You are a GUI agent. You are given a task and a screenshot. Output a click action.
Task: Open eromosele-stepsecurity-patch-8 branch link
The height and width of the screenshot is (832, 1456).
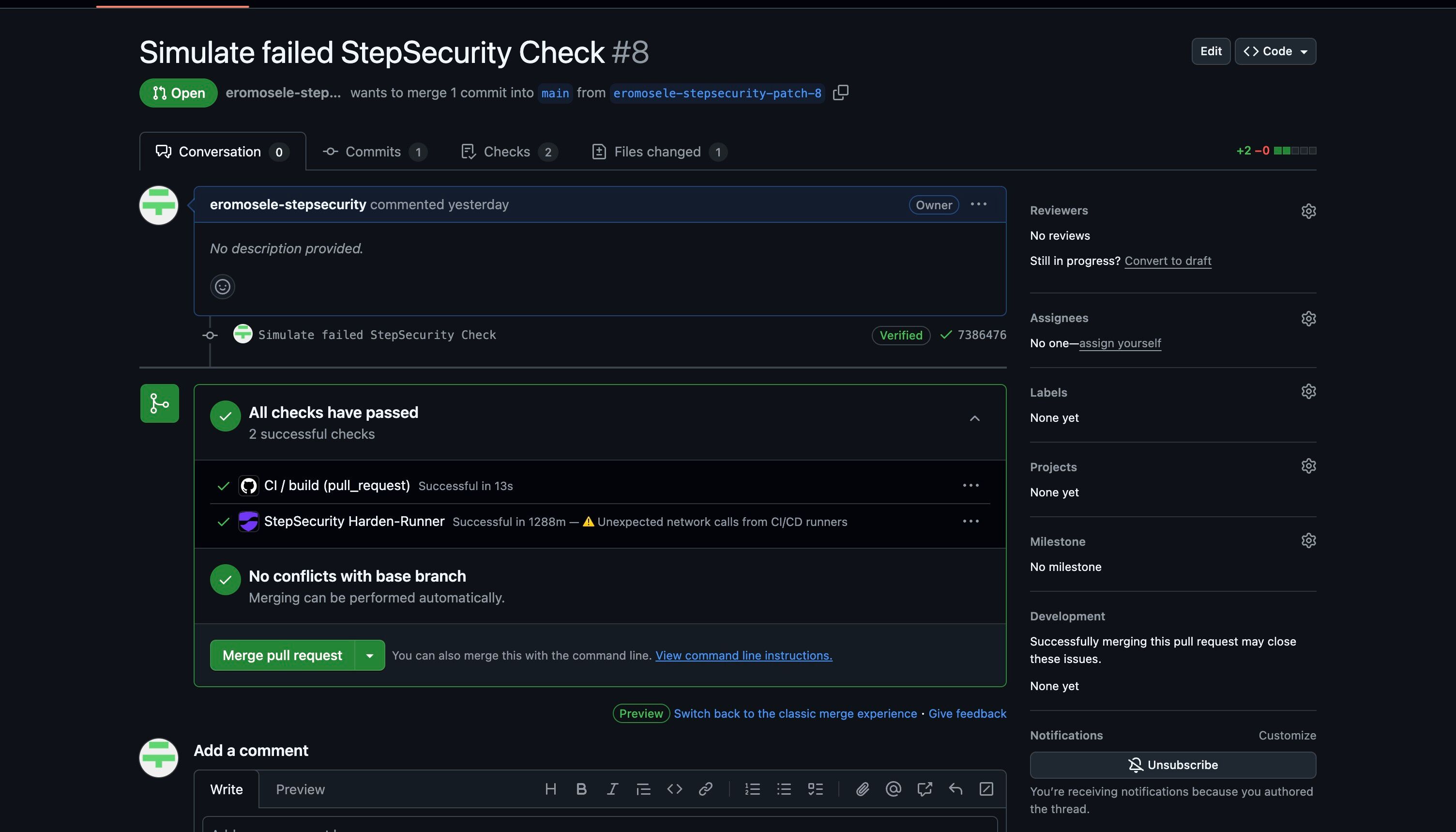coord(717,92)
